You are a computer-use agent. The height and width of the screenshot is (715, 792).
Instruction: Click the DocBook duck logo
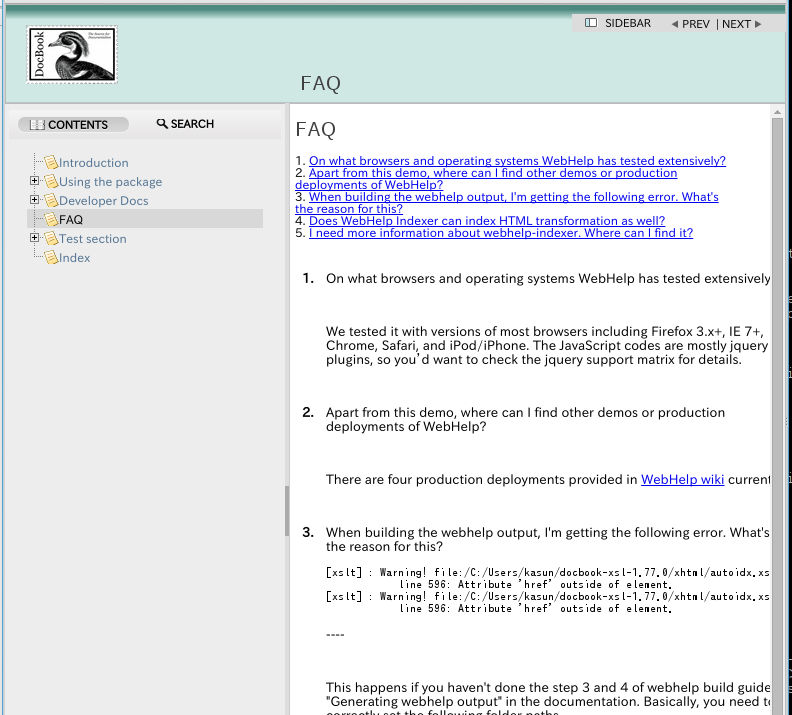[x=72, y=55]
